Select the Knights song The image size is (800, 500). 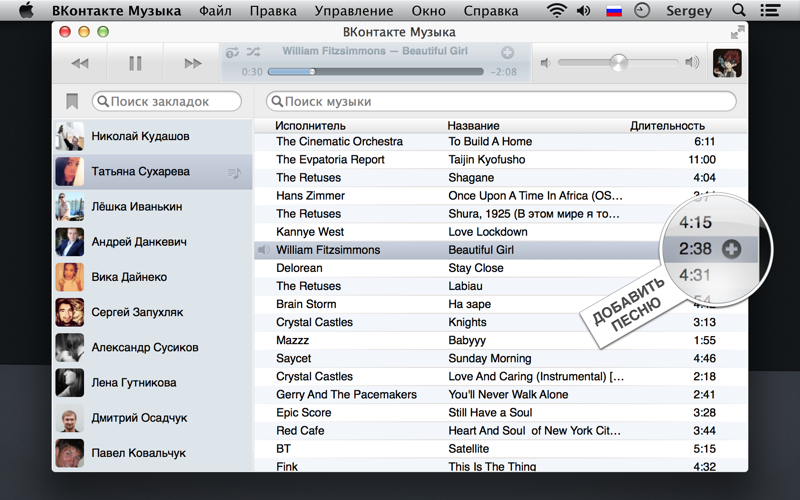pyautogui.click(x=501, y=322)
